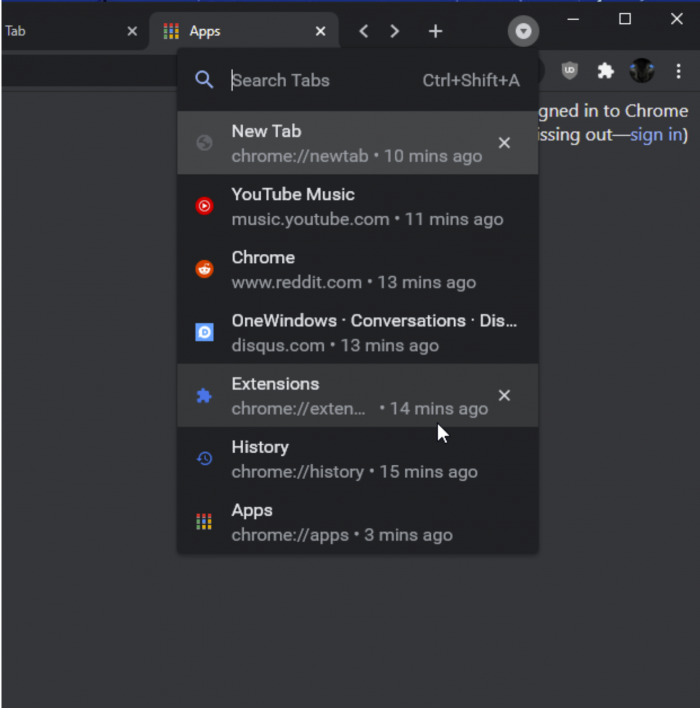The height and width of the screenshot is (708, 700).
Task: Click the tab search dropdown button
Action: point(523,31)
